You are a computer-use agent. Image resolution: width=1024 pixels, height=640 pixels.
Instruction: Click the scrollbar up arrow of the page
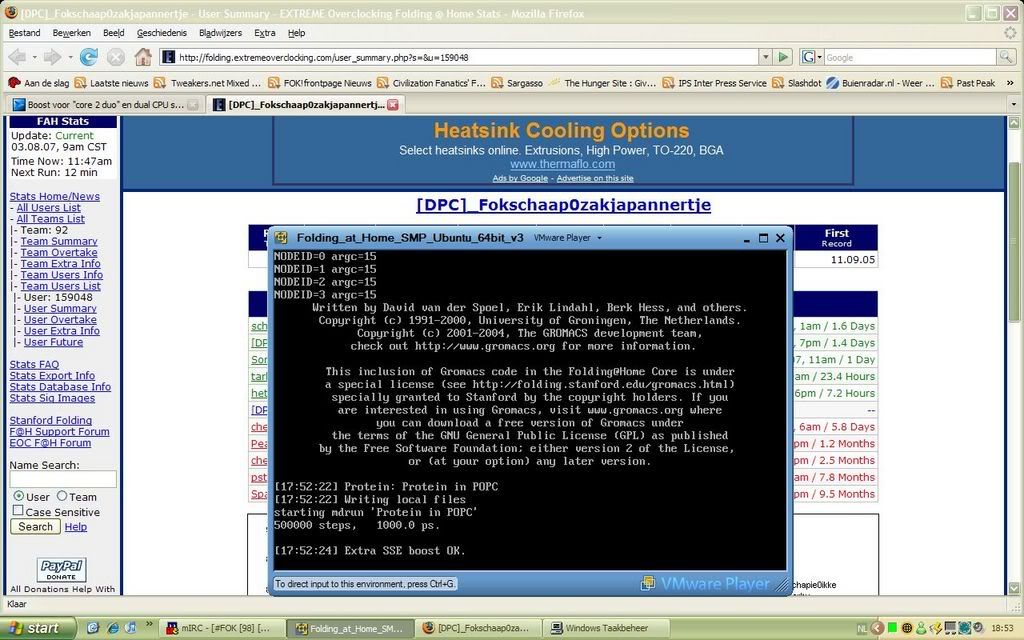tap(1014, 122)
